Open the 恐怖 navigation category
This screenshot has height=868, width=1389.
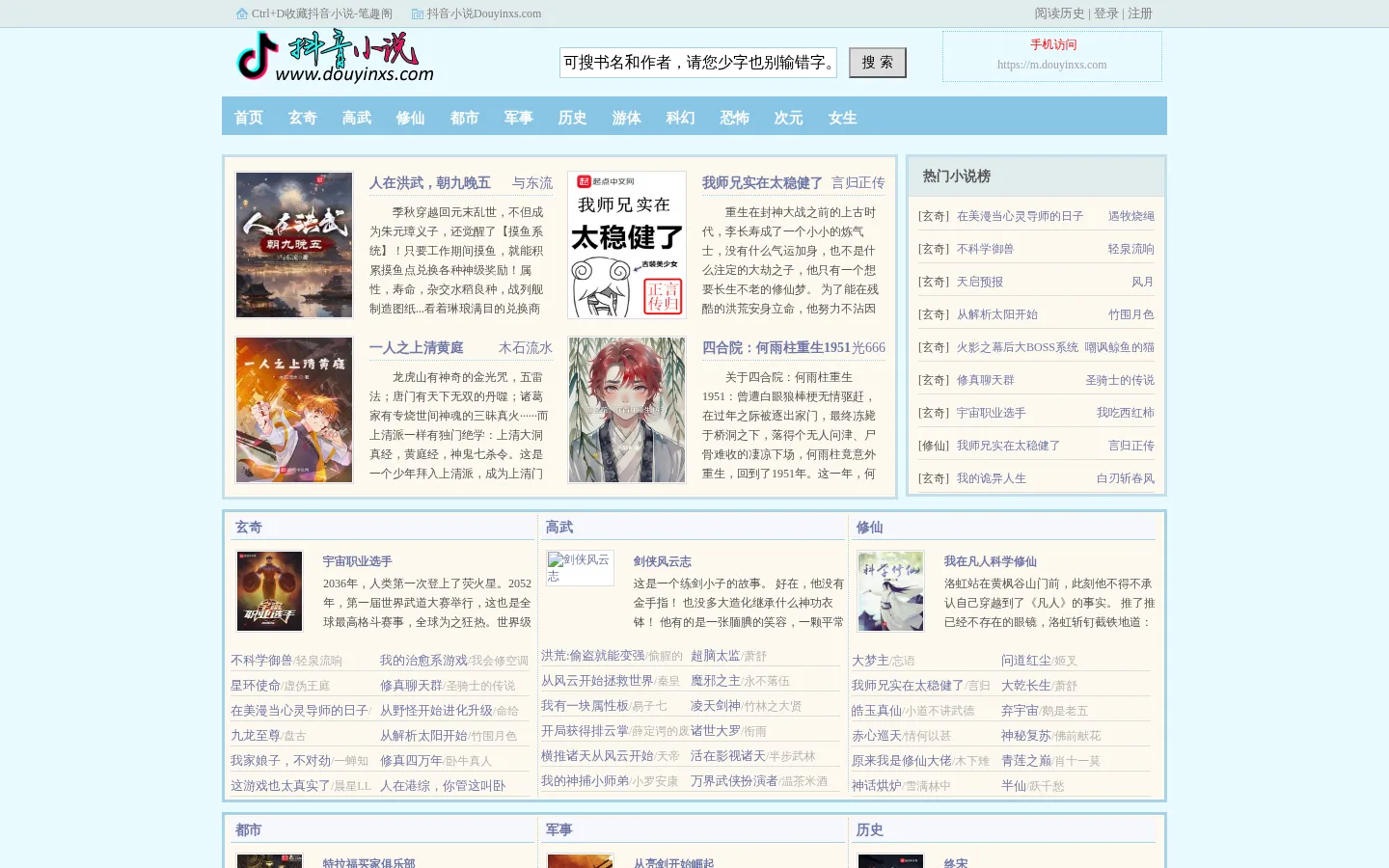click(735, 117)
